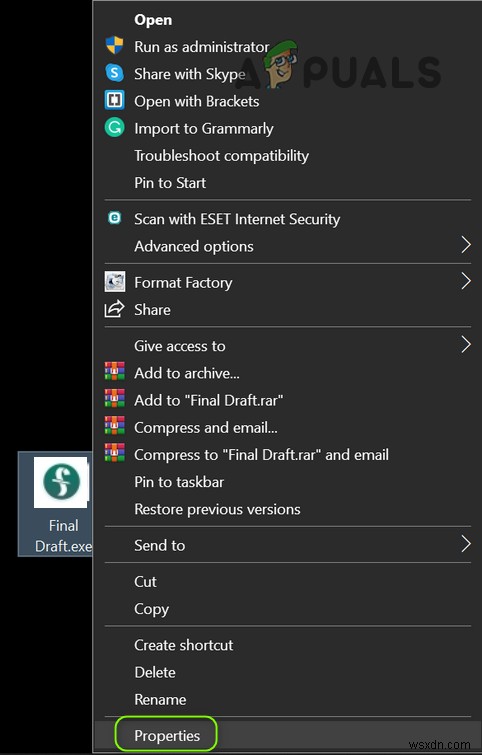Choose Troubleshoot compatibility
The width and height of the screenshot is (482, 755).
[221, 156]
